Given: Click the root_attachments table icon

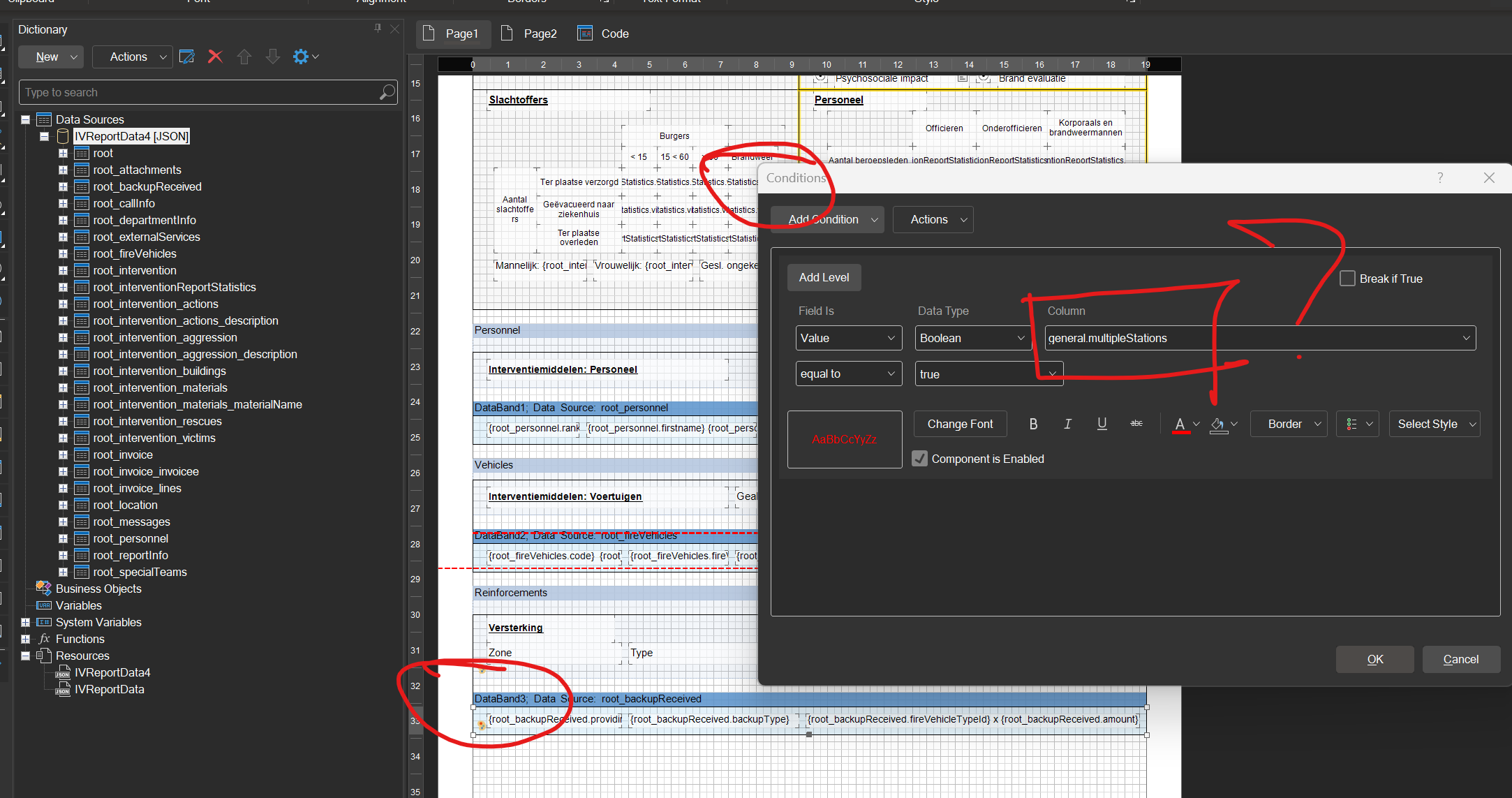Looking at the screenshot, I should (x=81, y=170).
